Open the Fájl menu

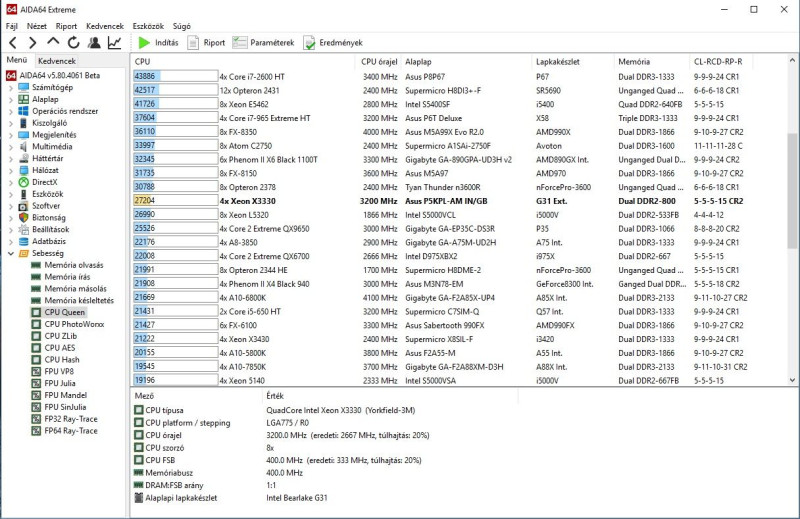12,26
